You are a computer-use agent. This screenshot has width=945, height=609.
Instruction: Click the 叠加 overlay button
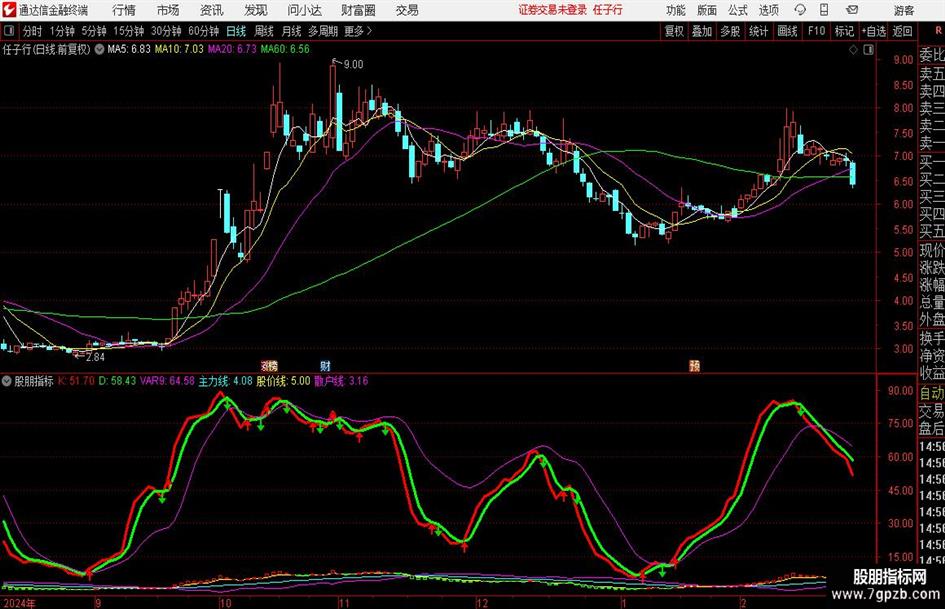[702, 31]
